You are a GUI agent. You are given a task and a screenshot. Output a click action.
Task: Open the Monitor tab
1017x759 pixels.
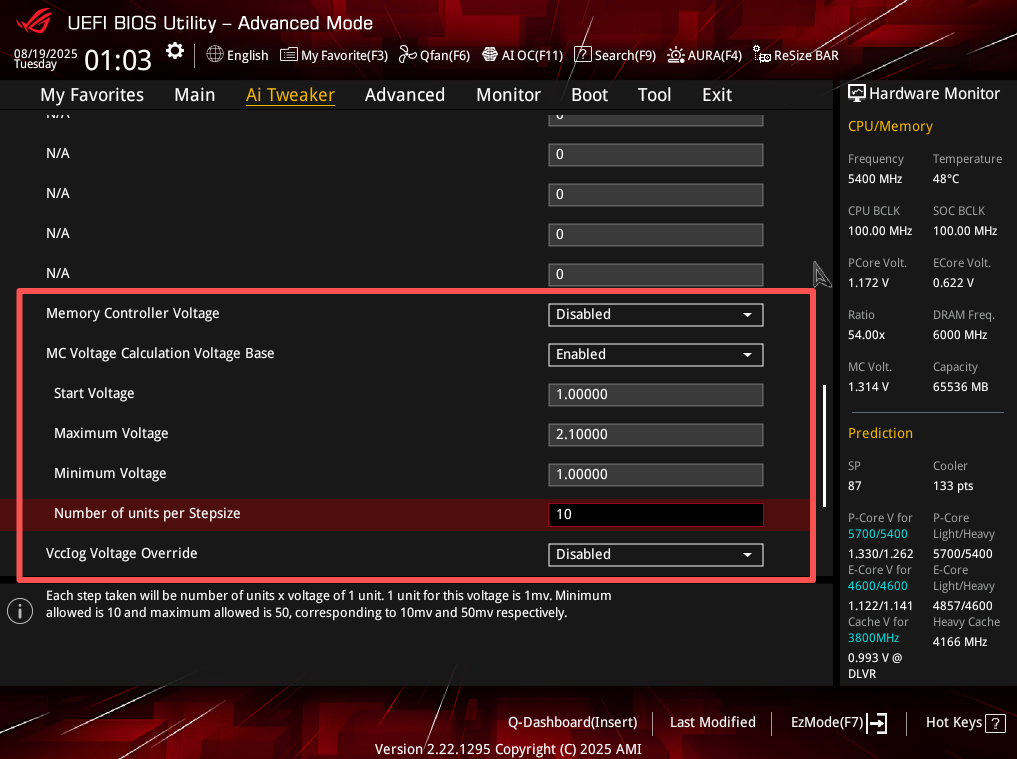[508, 95]
